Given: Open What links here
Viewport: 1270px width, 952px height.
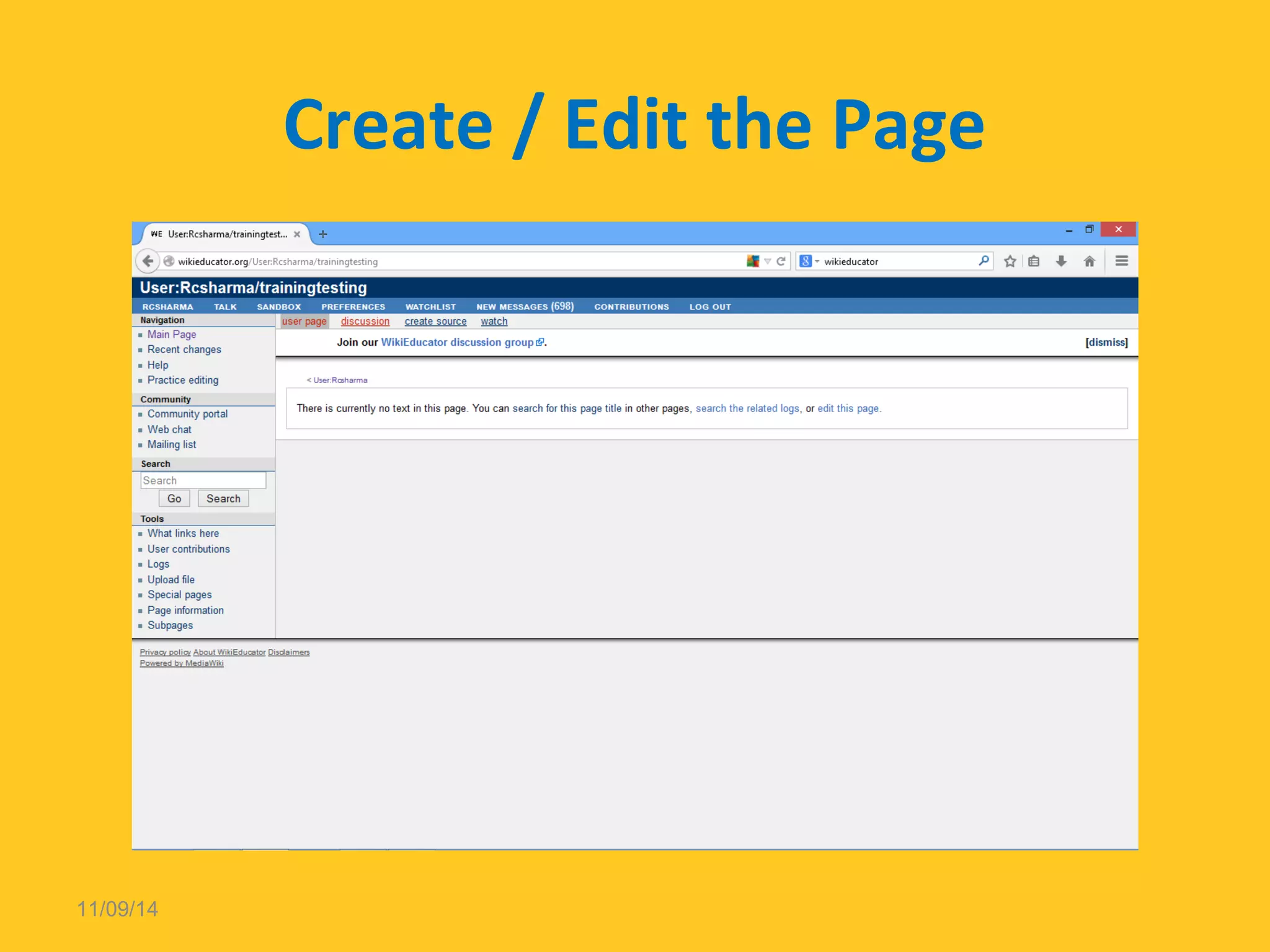Looking at the screenshot, I should pyautogui.click(x=183, y=534).
